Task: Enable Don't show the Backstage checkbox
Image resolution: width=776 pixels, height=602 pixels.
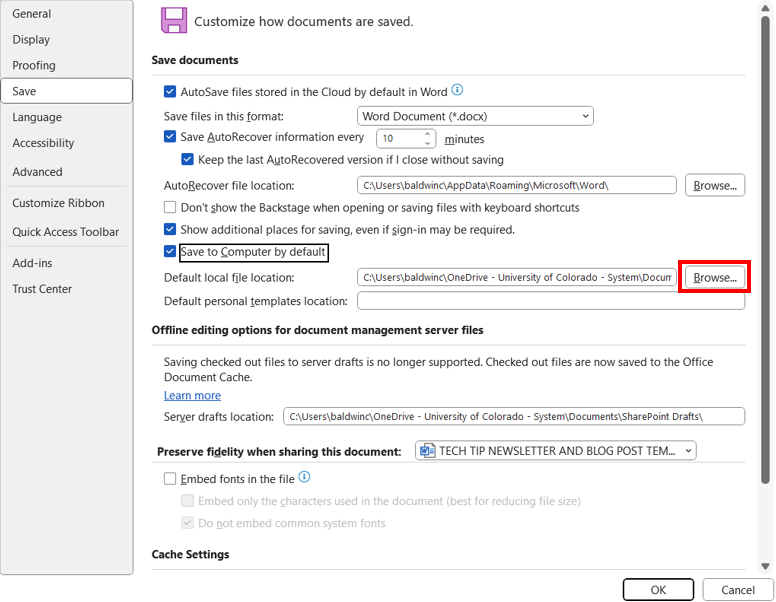Action: point(170,208)
